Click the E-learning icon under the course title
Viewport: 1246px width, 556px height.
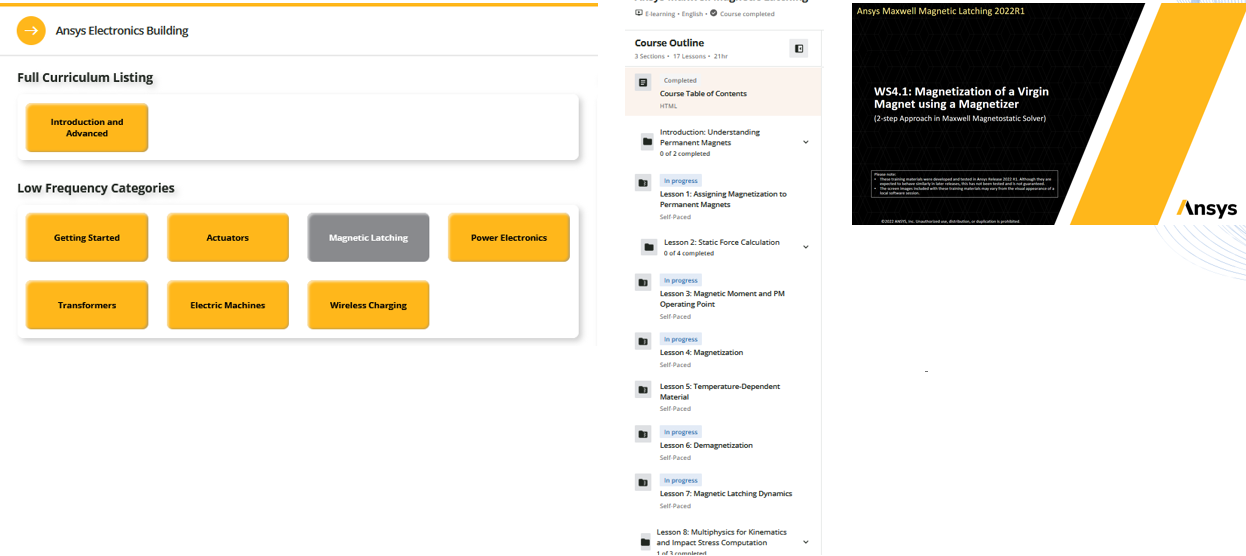tap(639, 13)
